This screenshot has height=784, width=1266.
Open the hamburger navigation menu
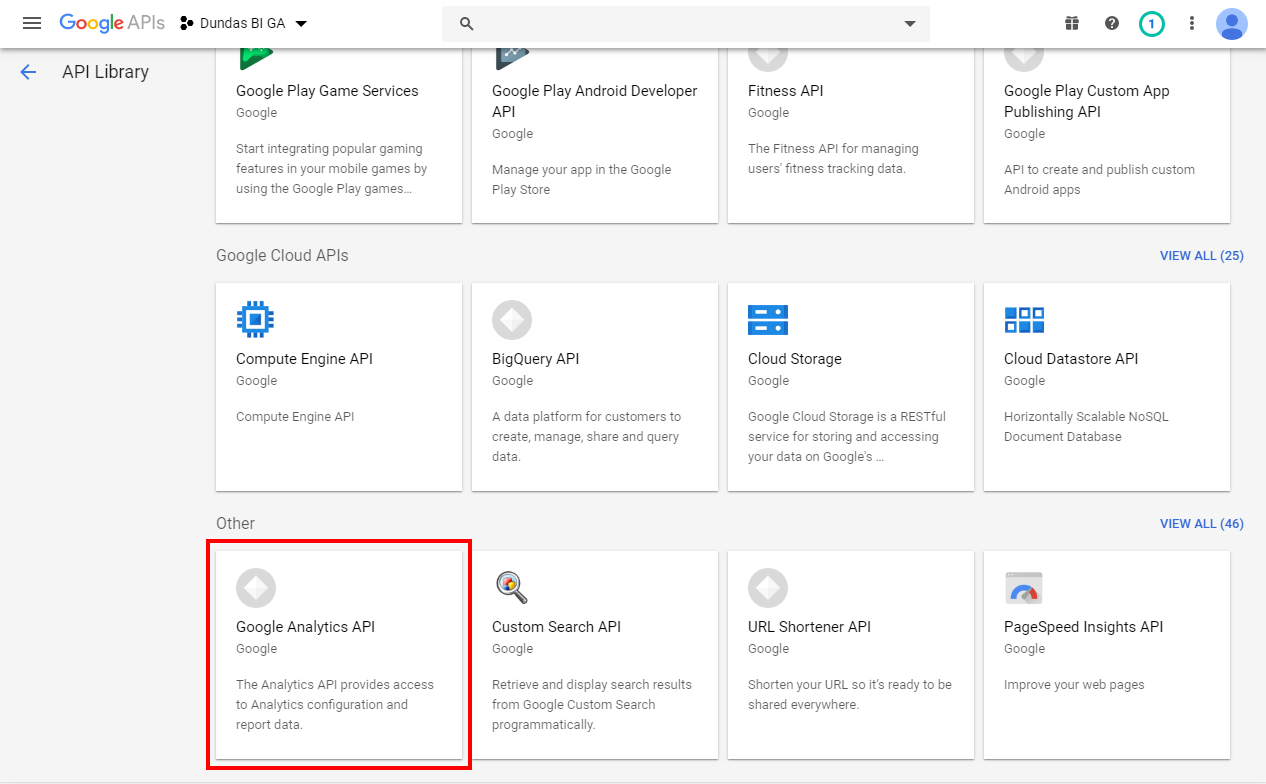click(32, 23)
